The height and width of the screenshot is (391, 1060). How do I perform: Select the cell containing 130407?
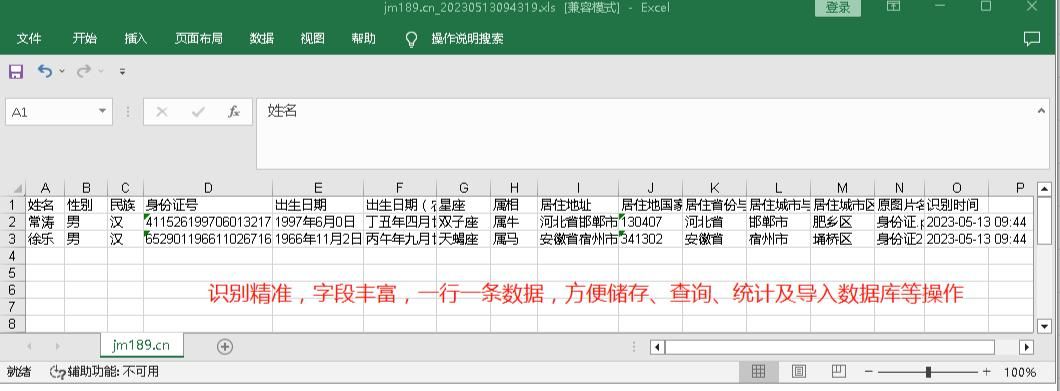(650, 221)
